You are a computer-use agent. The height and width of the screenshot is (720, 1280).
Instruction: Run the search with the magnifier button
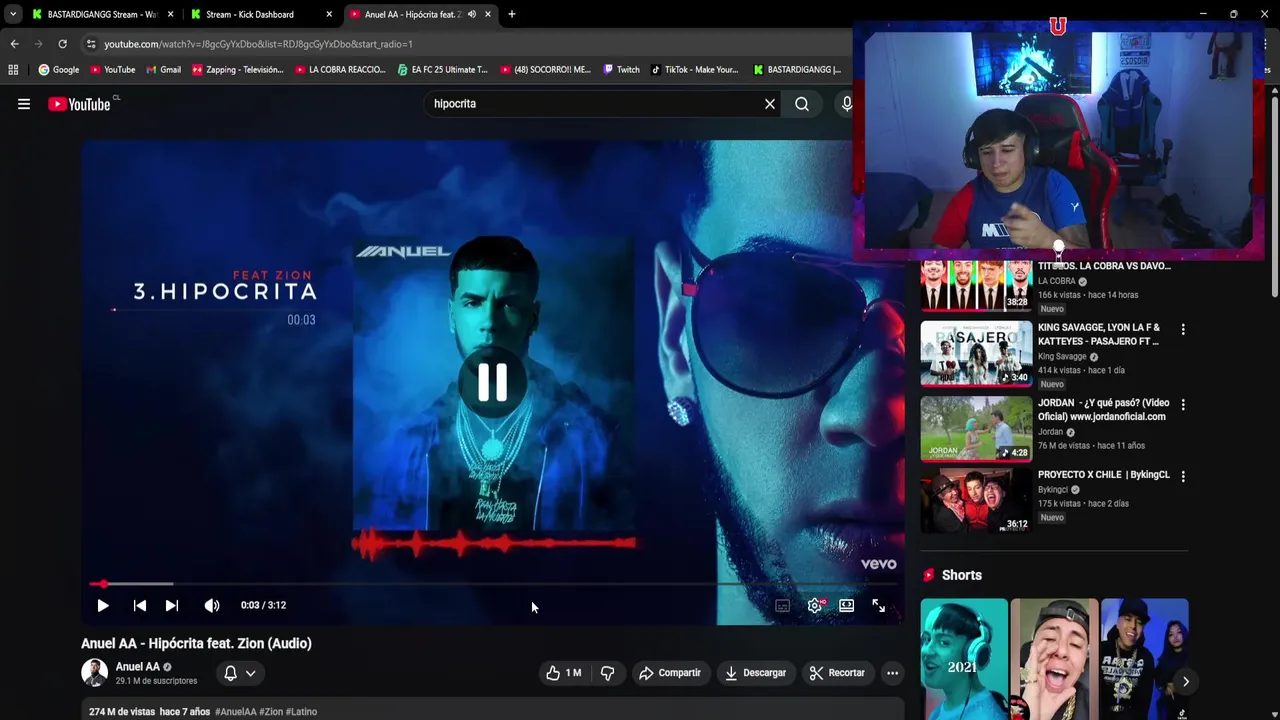[802, 104]
